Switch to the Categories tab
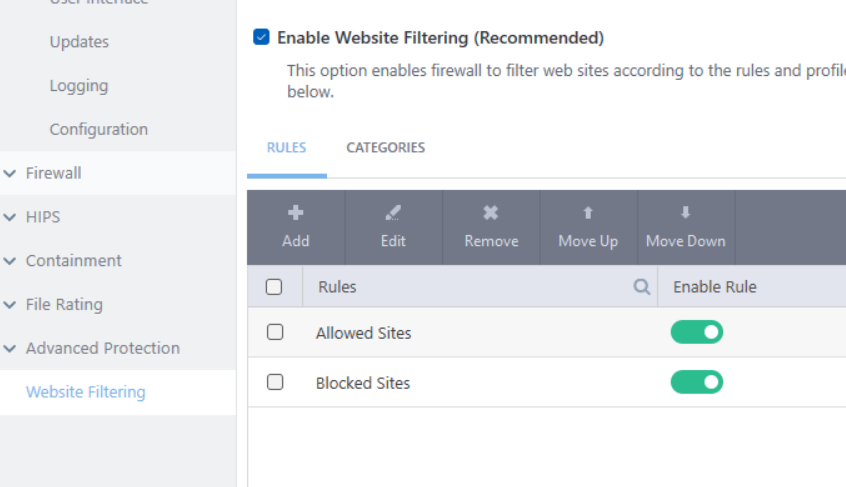 tap(386, 148)
